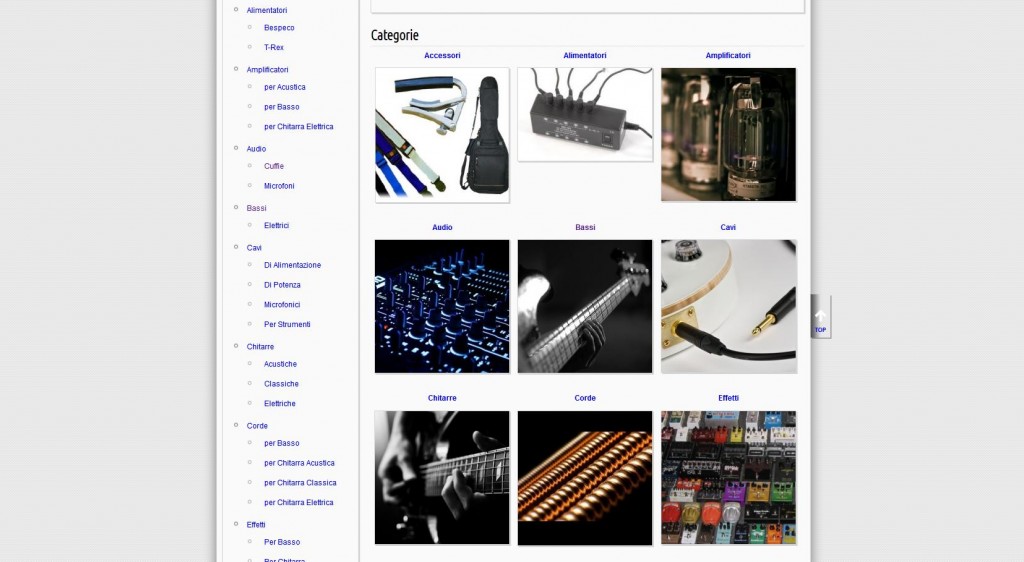Open the Accessori category image
Screen dimensions: 1024x562
click(x=442, y=135)
